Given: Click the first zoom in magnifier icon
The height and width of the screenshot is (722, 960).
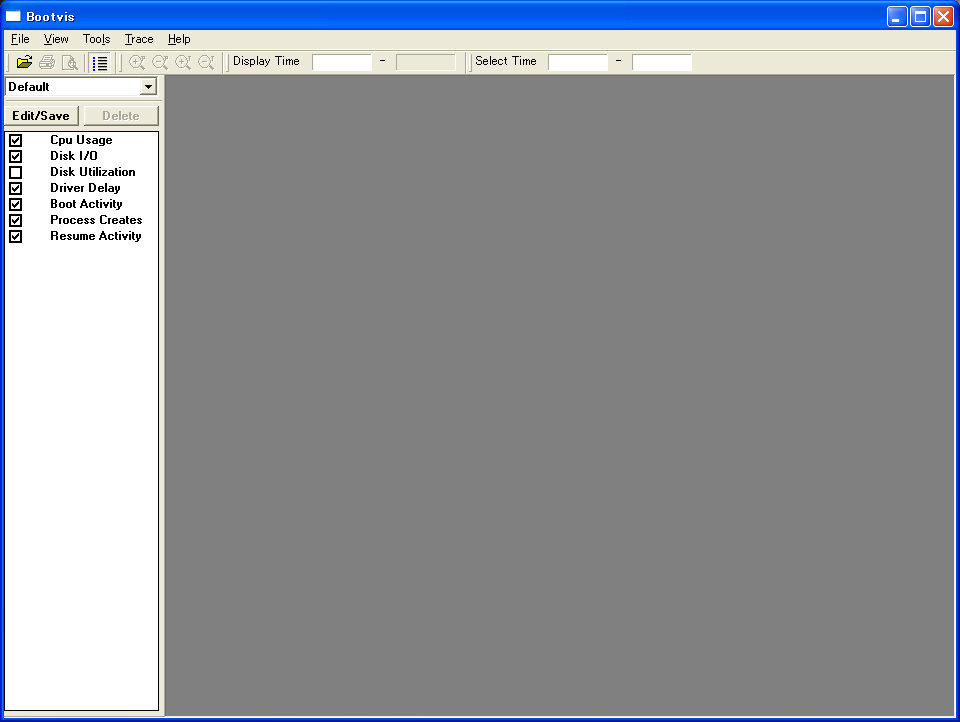Looking at the screenshot, I should 137,62.
